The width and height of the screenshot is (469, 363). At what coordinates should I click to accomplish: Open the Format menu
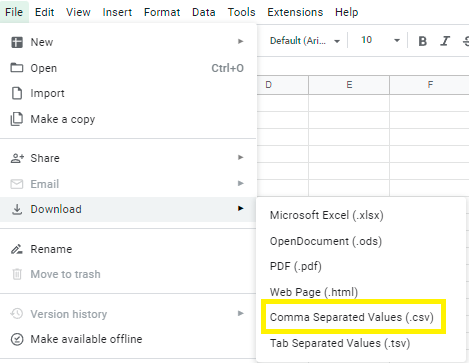coord(162,12)
